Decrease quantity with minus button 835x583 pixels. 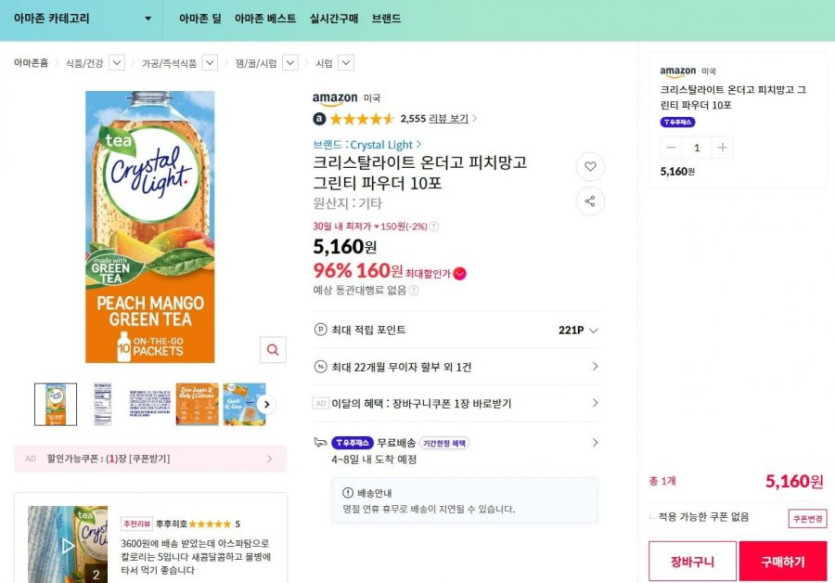click(x=671, y=148)
